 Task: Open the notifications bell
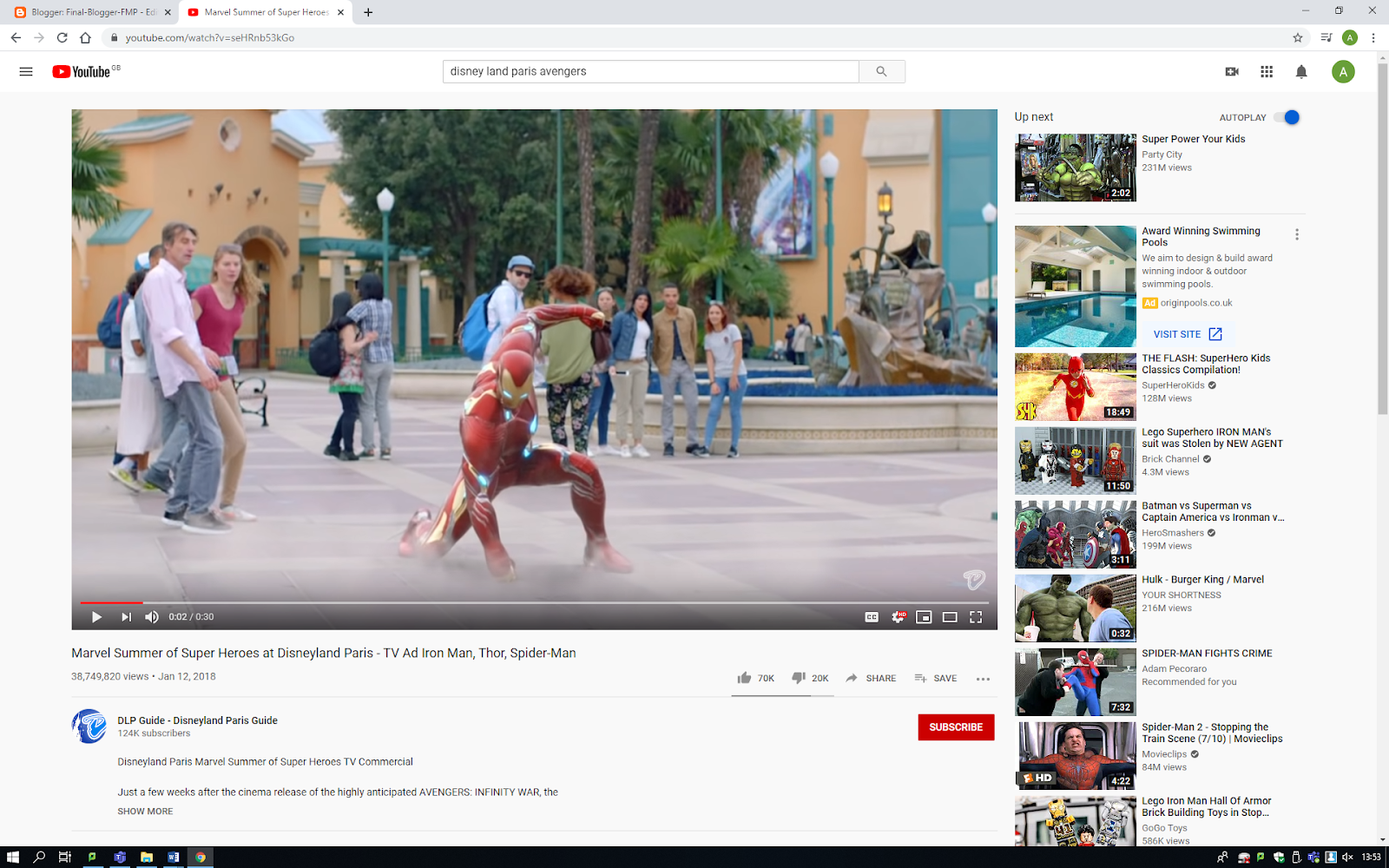point(1301,72)
